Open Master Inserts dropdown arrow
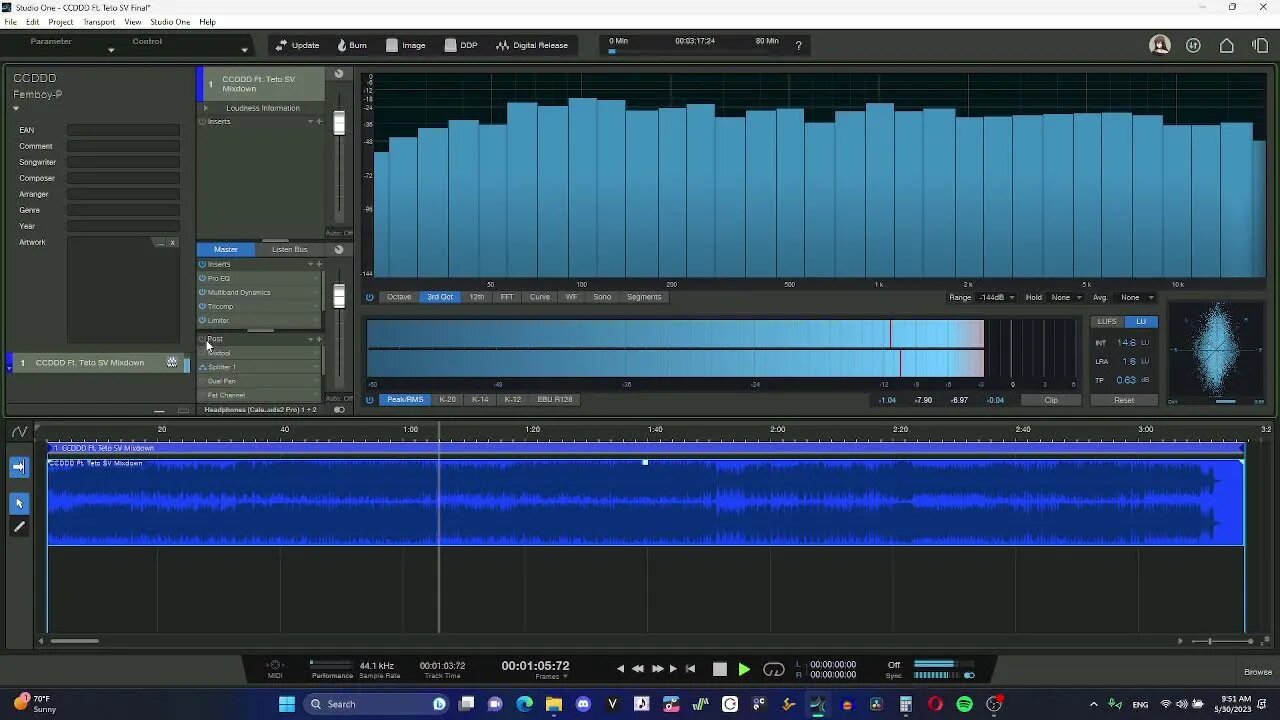This screenshot has height=720, width=1280. pyautogui.click(x=310, y=264)
